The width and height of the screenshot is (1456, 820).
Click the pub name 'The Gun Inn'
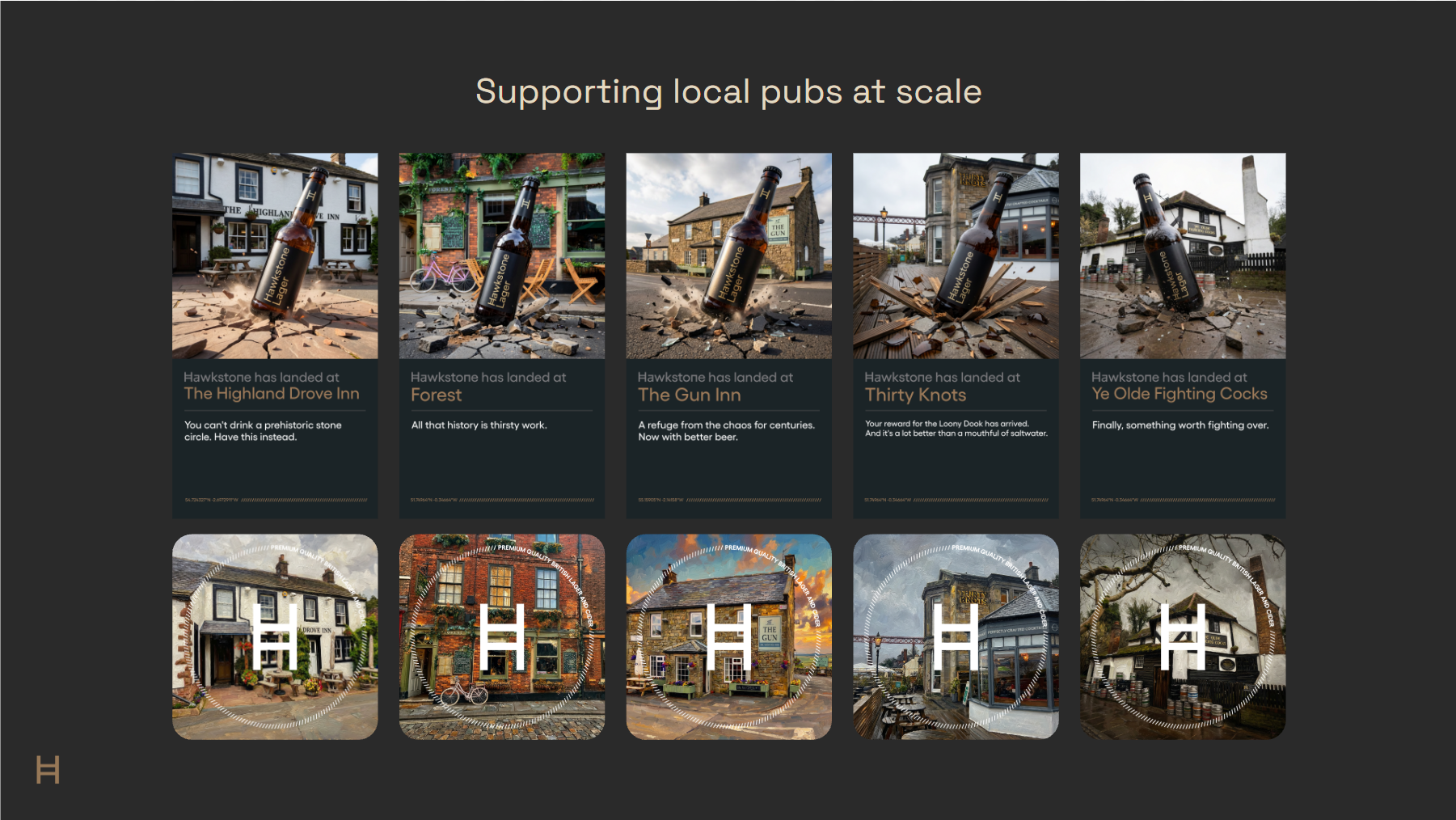pyautogui.click(x=690, y=395)
